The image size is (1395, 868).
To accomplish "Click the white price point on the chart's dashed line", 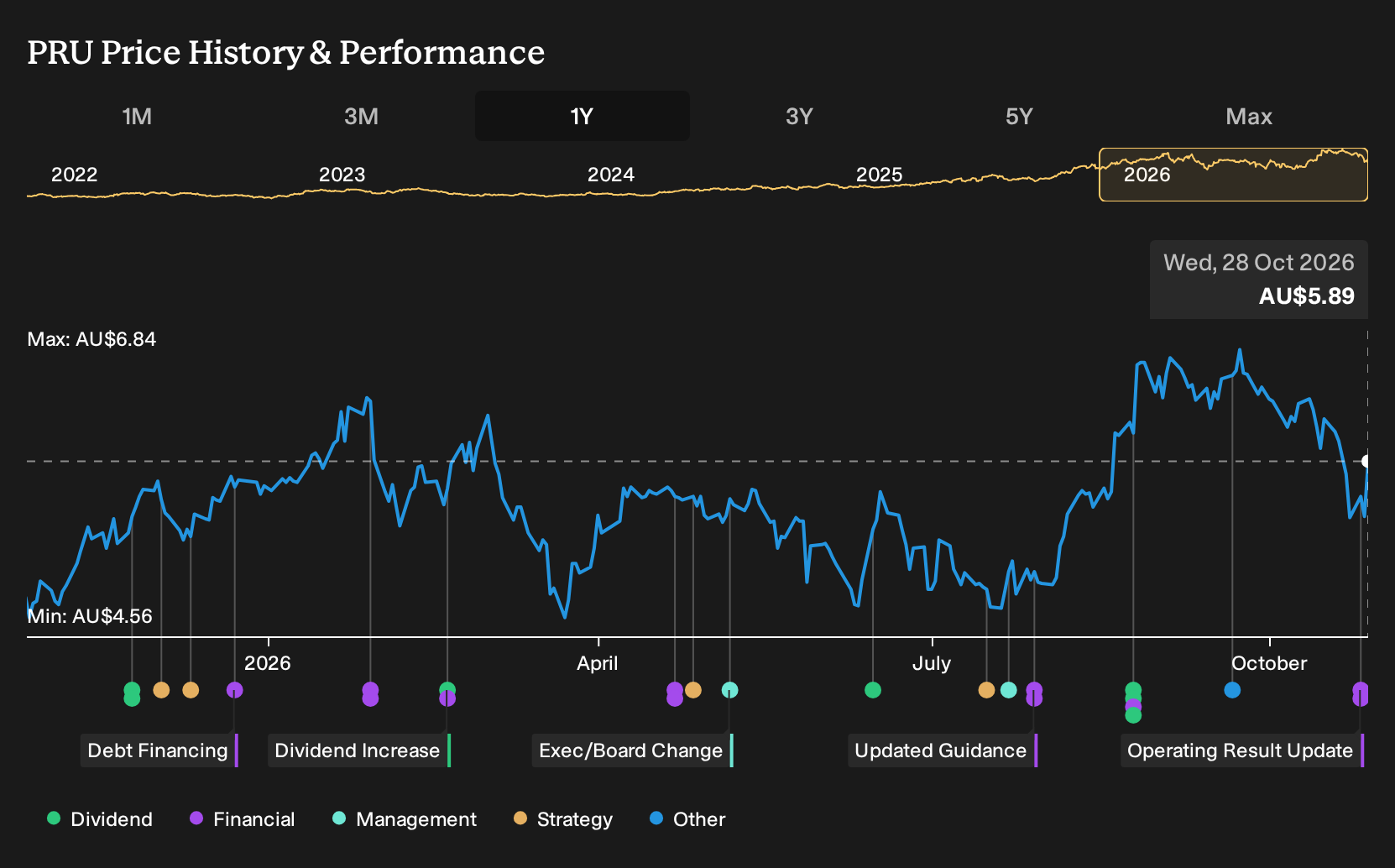I will point(1366,461).
